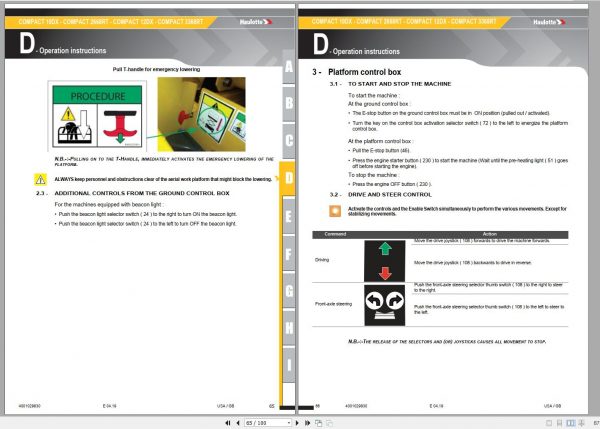Click 'Operation instructions' title on right page
The height and width of the screenshot is (429, 600).
pos(366,51)
